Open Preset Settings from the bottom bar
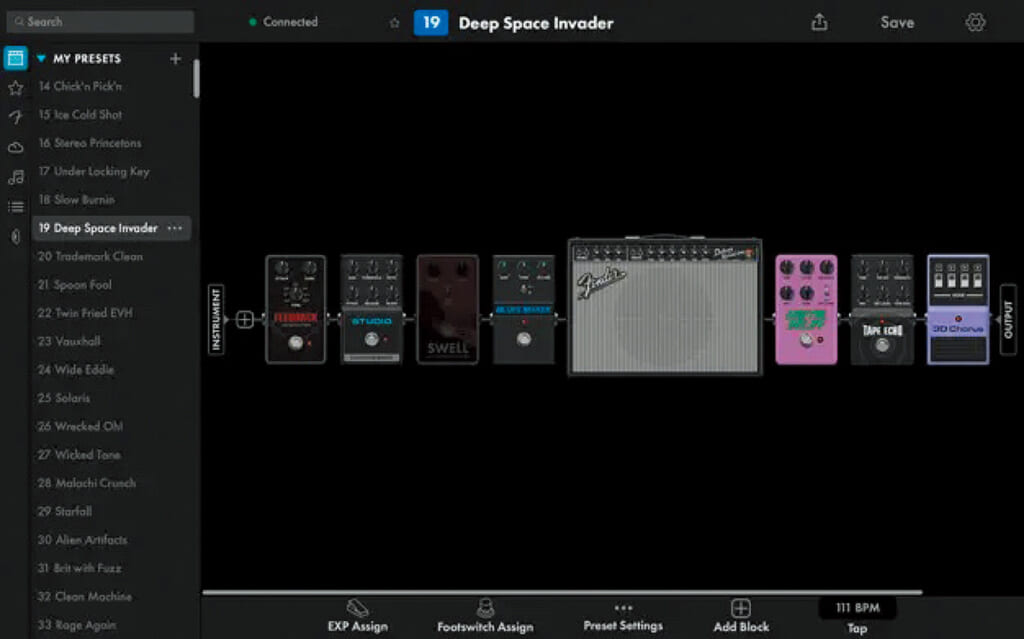 [624, 615]
